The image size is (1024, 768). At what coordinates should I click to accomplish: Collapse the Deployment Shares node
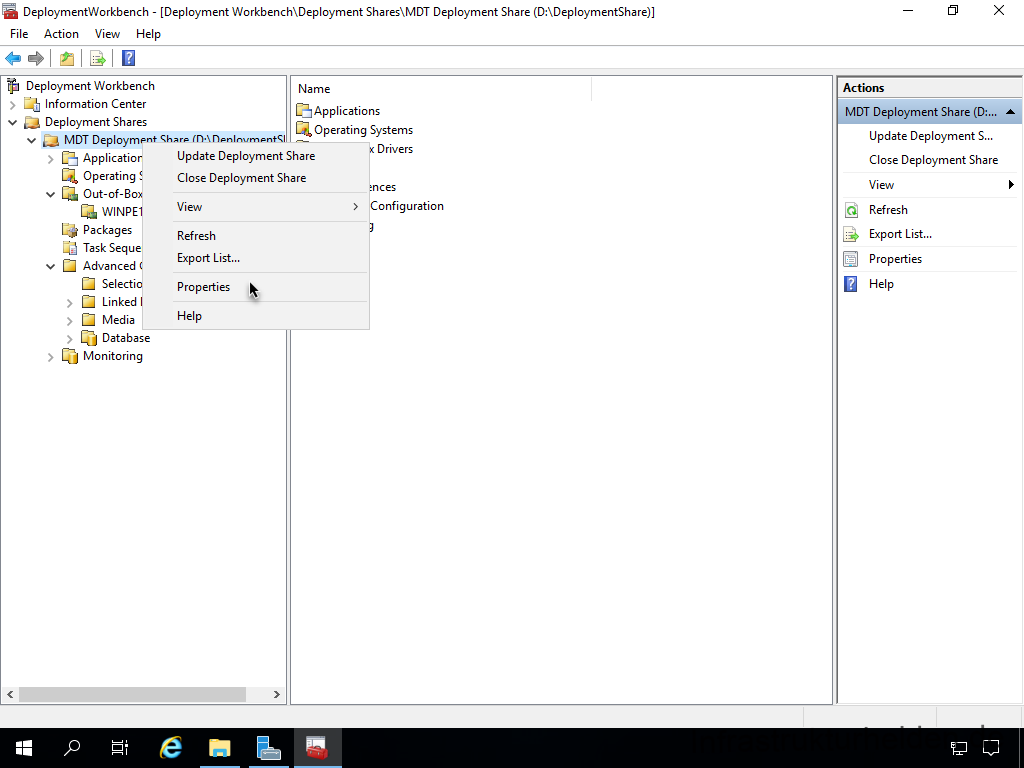click(12, 122)
